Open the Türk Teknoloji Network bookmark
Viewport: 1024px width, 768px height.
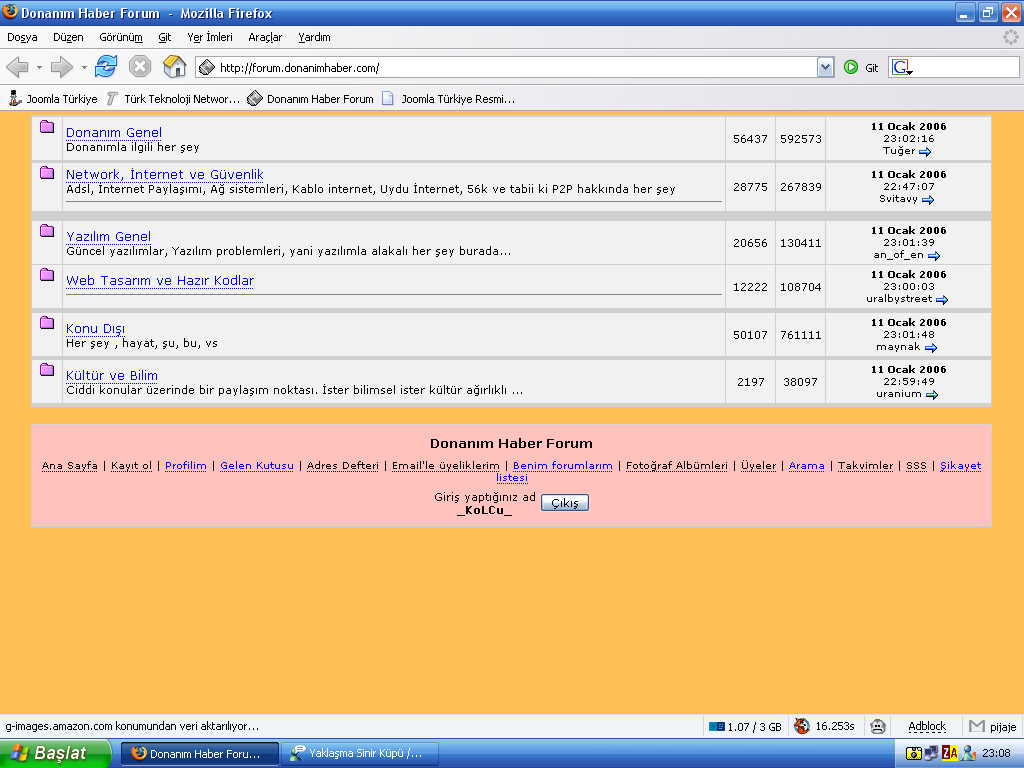pyautogui.click(x=173, y=99)
